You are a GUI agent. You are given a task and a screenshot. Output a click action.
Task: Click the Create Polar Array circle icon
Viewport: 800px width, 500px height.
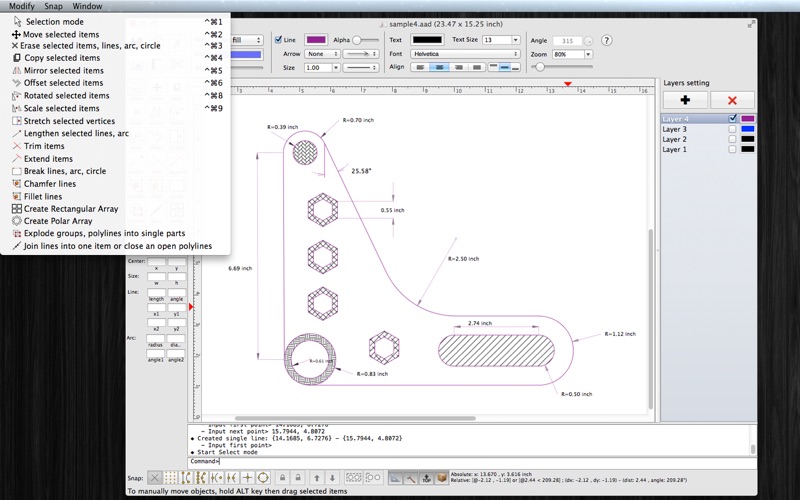[17, 221]
